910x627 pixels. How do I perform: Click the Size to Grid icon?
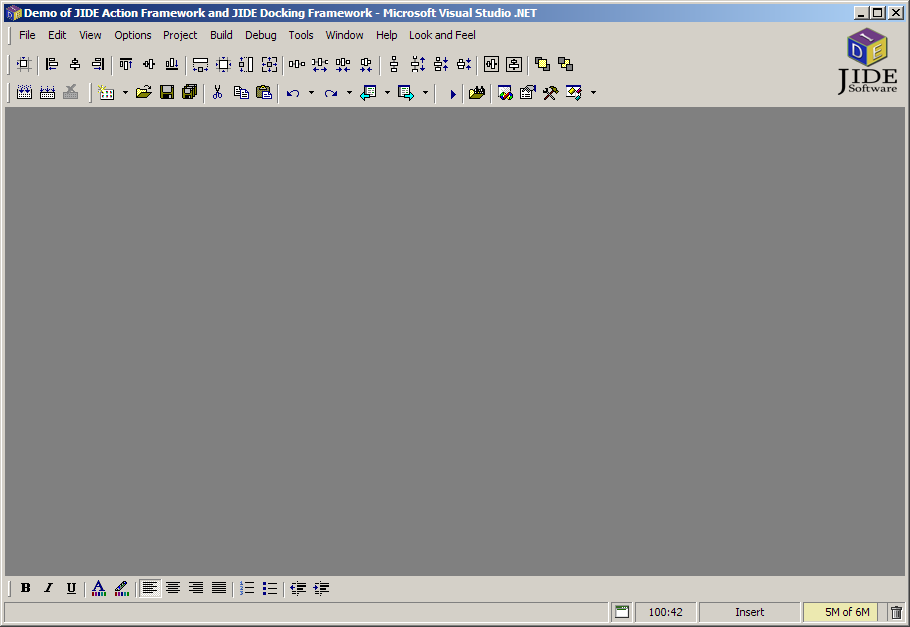click(x=223, y=64)
